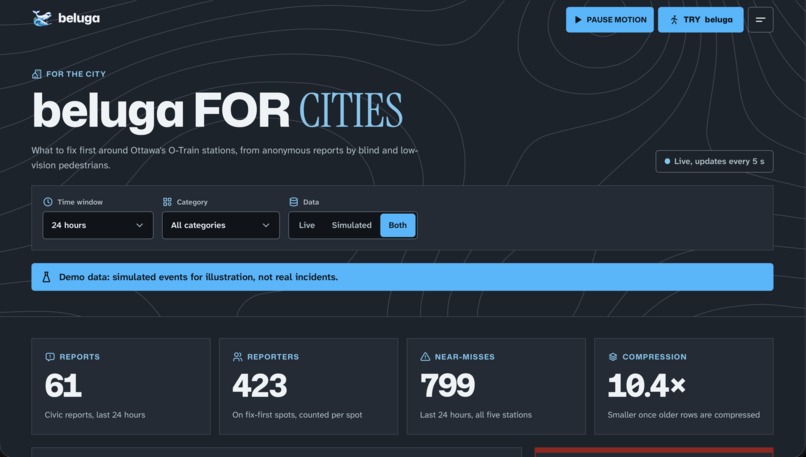Open the hamburger menu
Screen dimensions: 806x457
760,20
